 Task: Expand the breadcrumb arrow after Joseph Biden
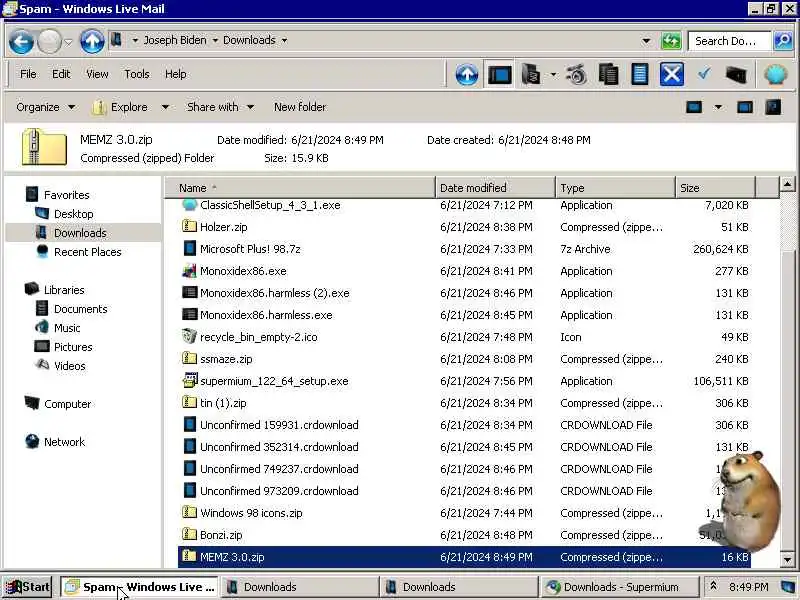click(215, 40)
